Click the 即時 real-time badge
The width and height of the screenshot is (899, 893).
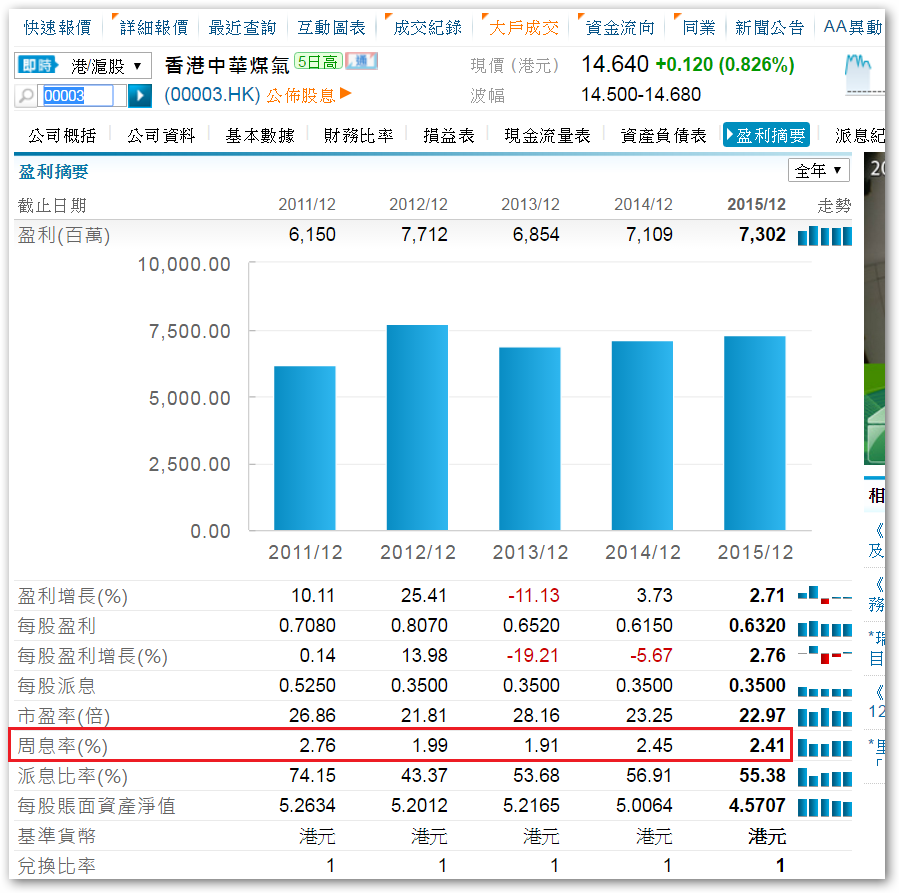coord(38,66)
